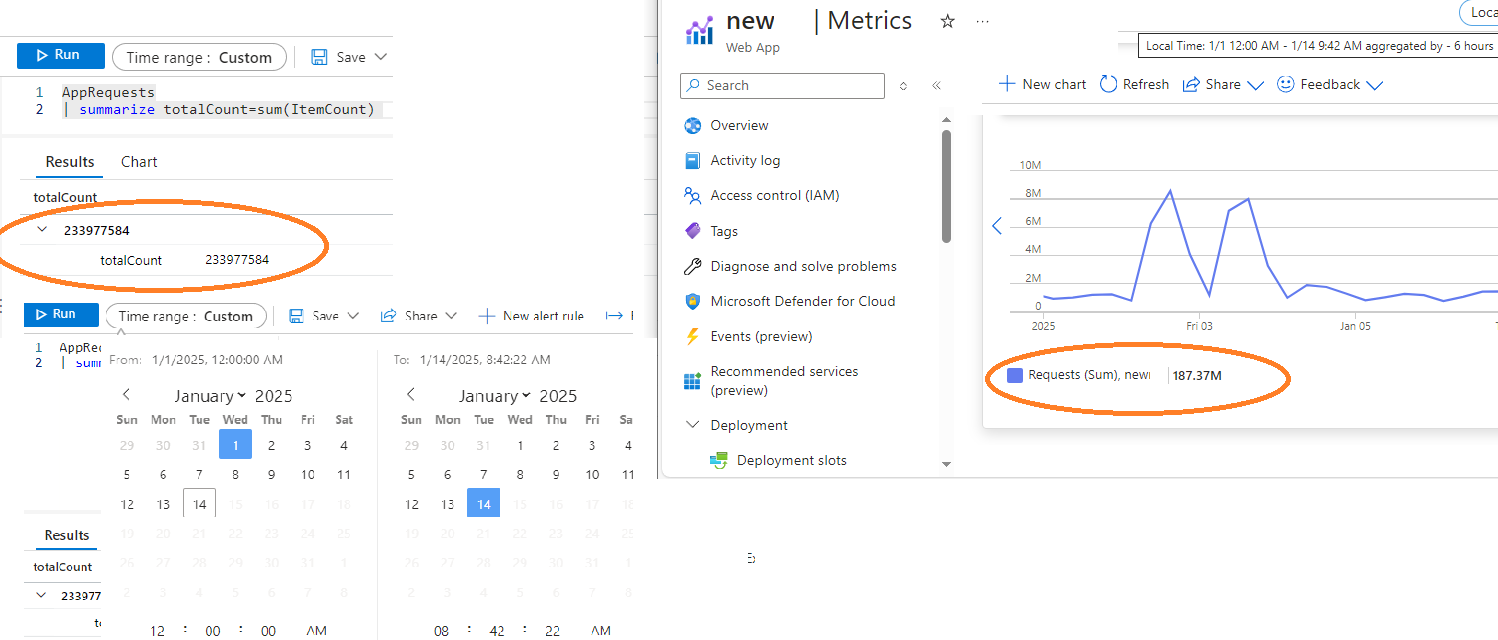1498x640 pixels.
Task: Collapse the 233977584 result row
Action: [x=42, y=230]
